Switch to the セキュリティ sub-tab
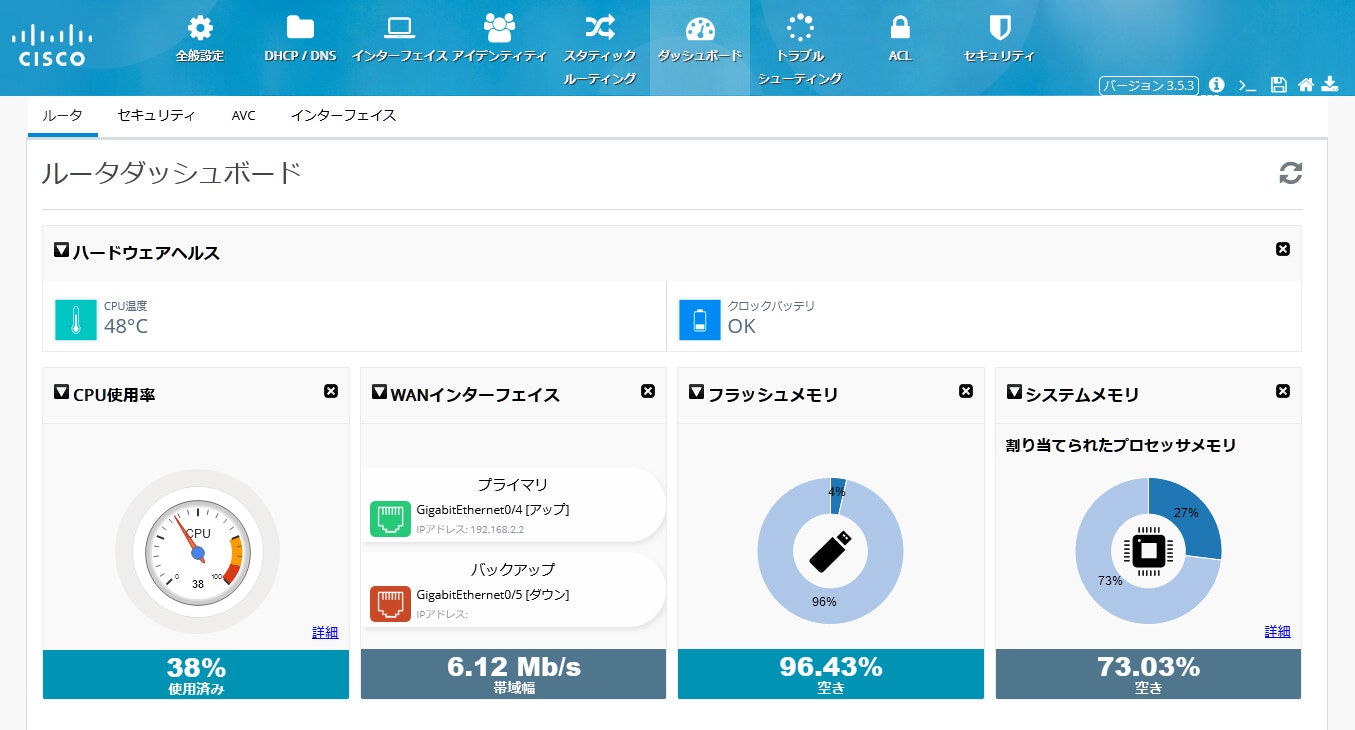Image resolution: width=1355 pixels, height=730 pixels. (x=156, y=116)
